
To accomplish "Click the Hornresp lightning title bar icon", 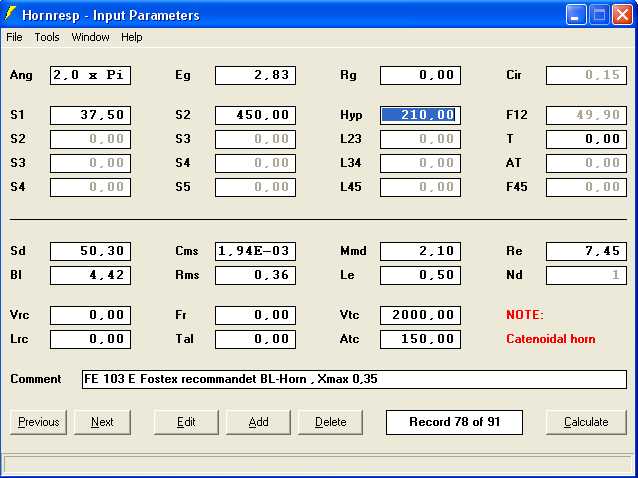I will [10, 14].
